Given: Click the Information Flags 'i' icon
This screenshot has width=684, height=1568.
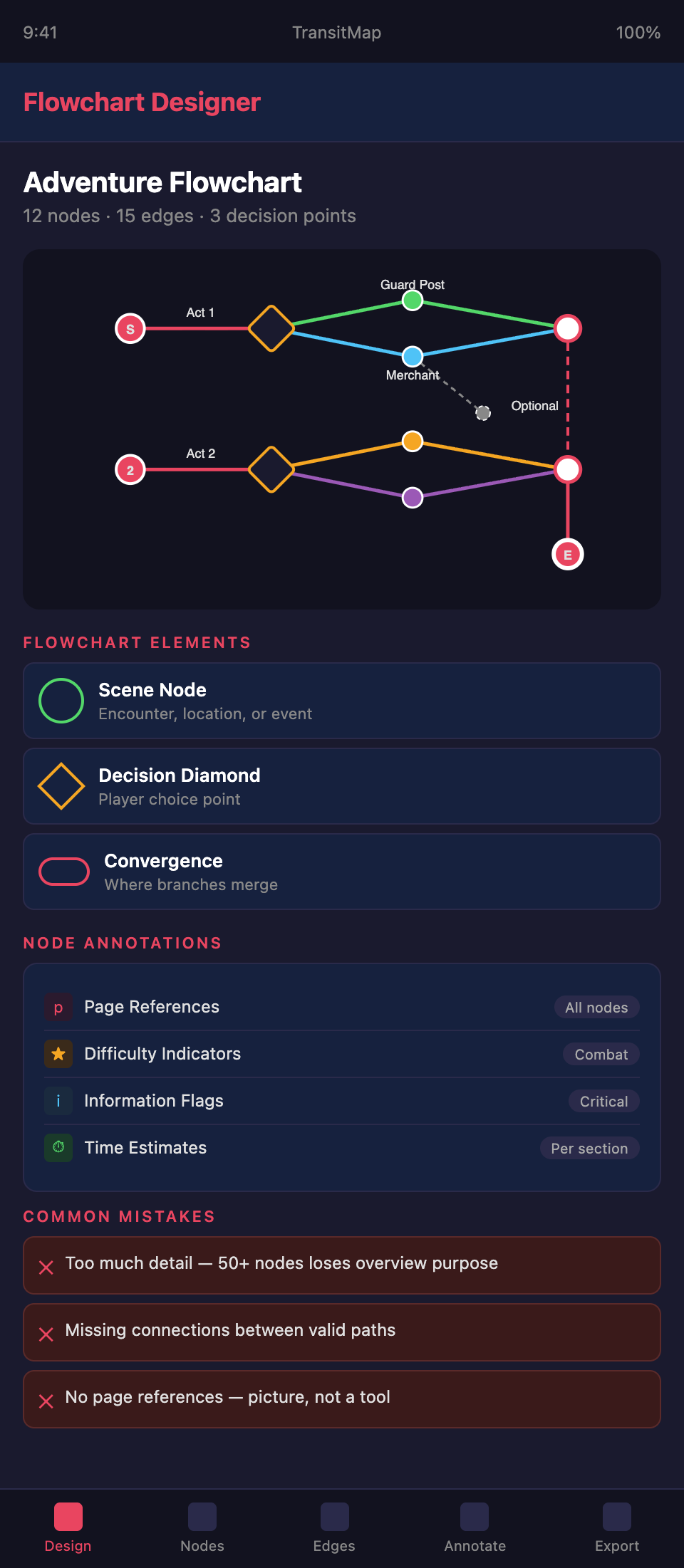Looking at the screenshot, I should point(58,1101).
